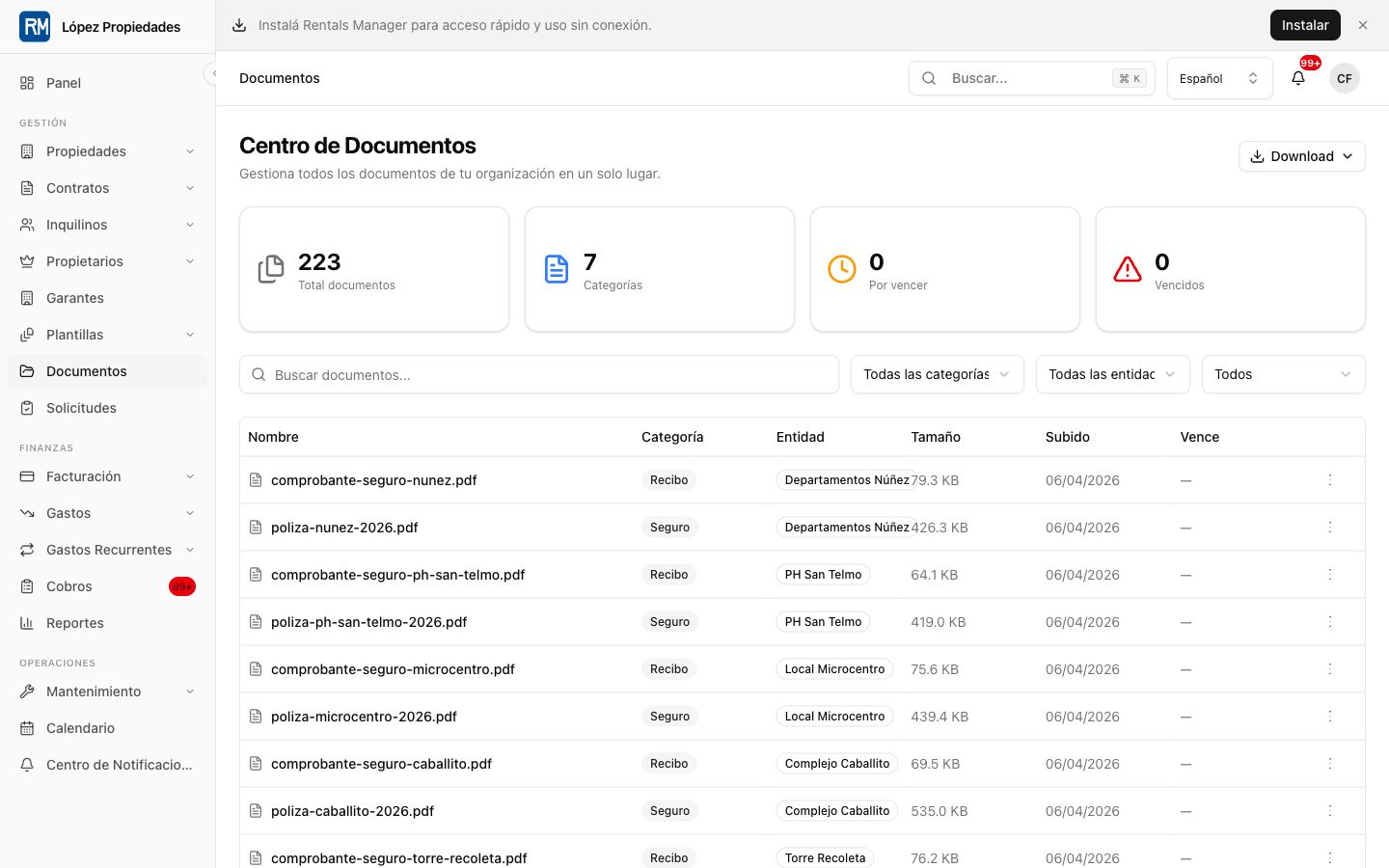Click the Torre Recoleta entity badge

pos(825,858)
